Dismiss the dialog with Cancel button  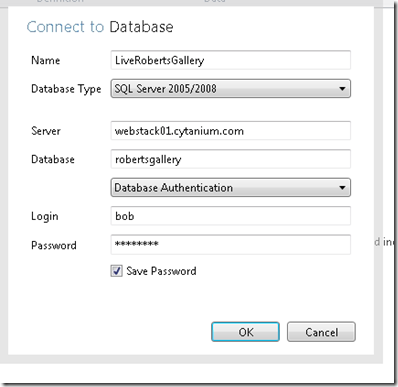click(x=321, y=332)
